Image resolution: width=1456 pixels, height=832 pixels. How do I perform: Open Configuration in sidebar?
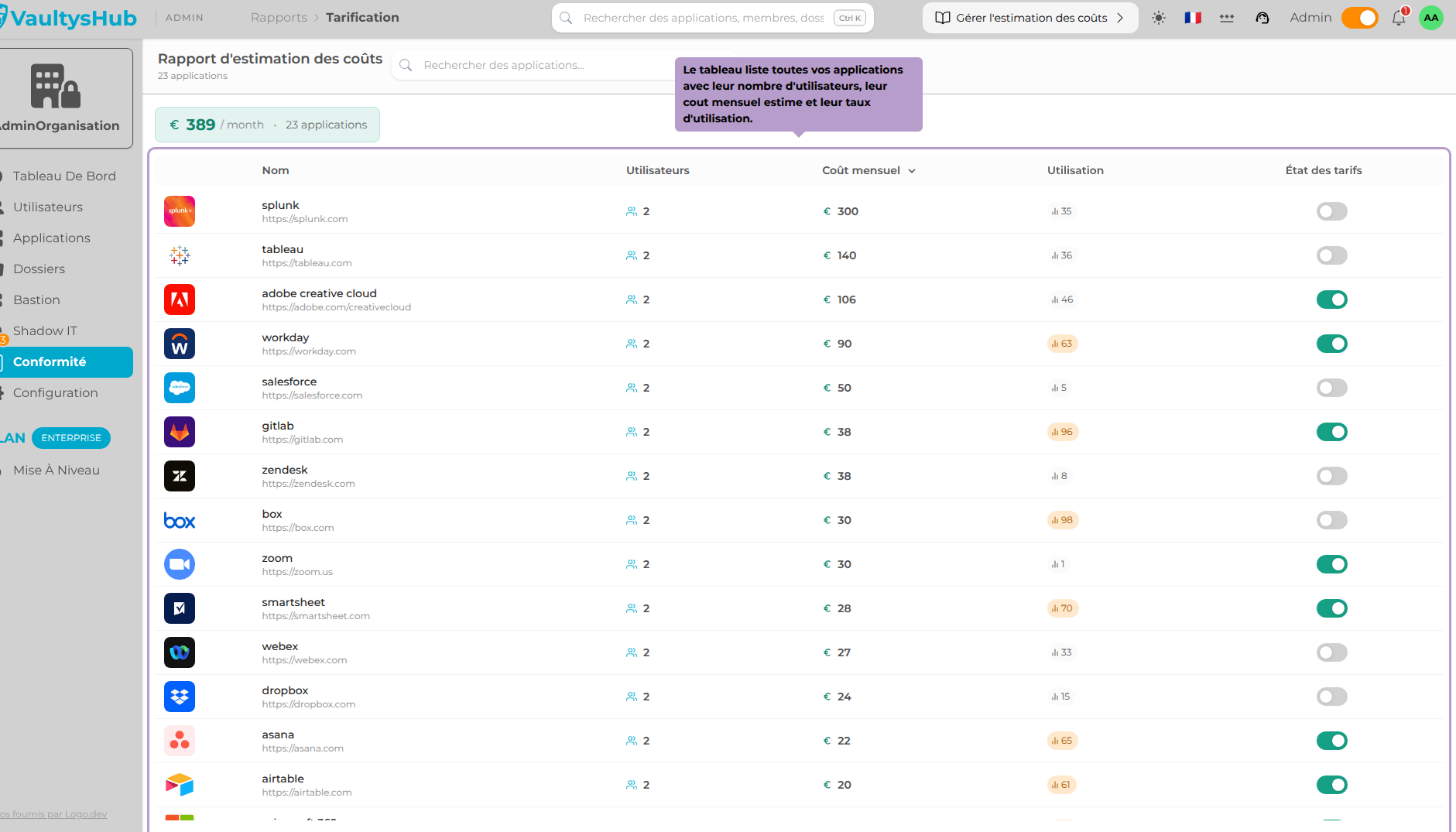[x=56, y=393]
